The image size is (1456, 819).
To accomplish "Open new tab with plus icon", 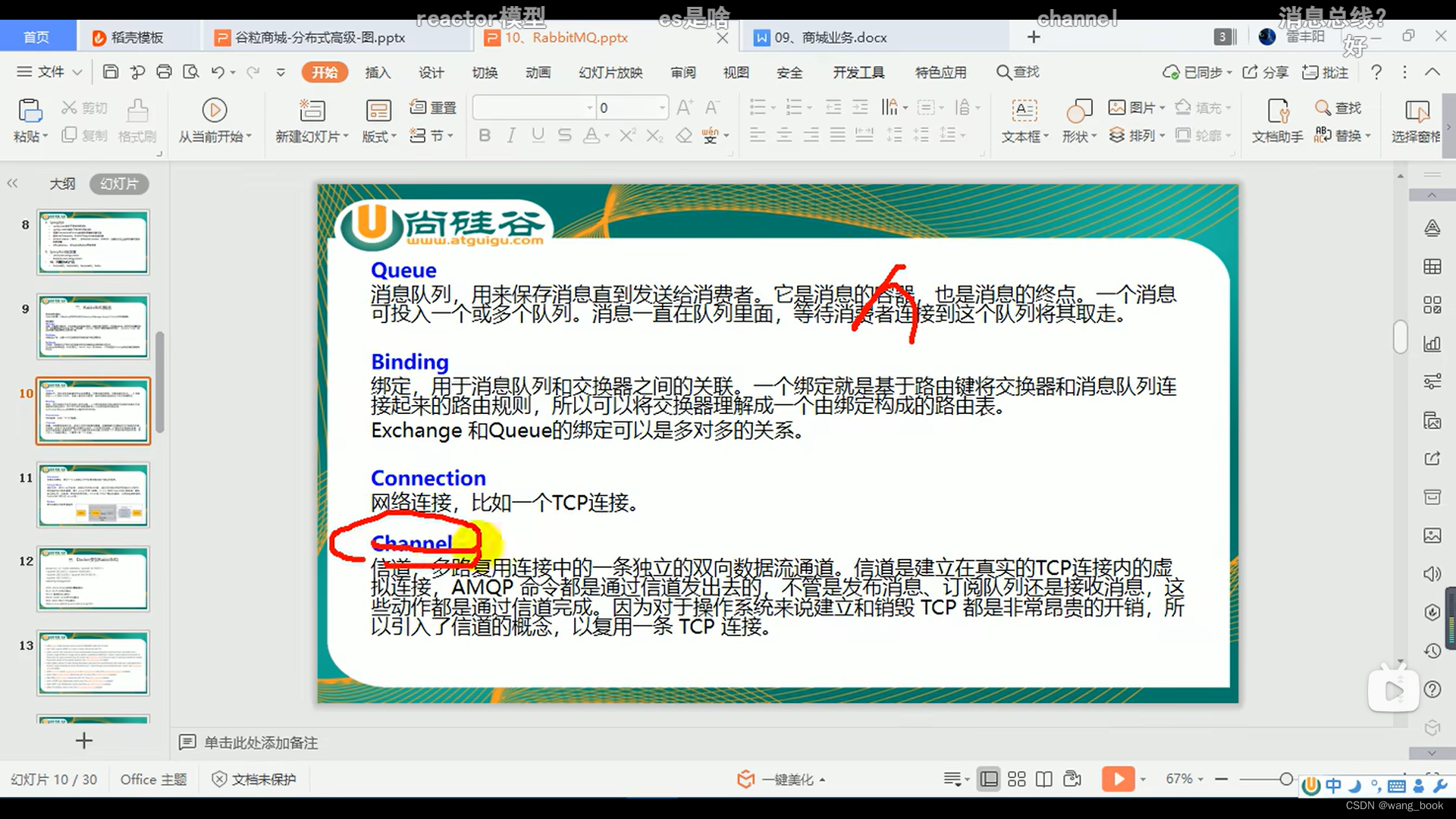I will pyautogui.click(x=1034, y=37).
